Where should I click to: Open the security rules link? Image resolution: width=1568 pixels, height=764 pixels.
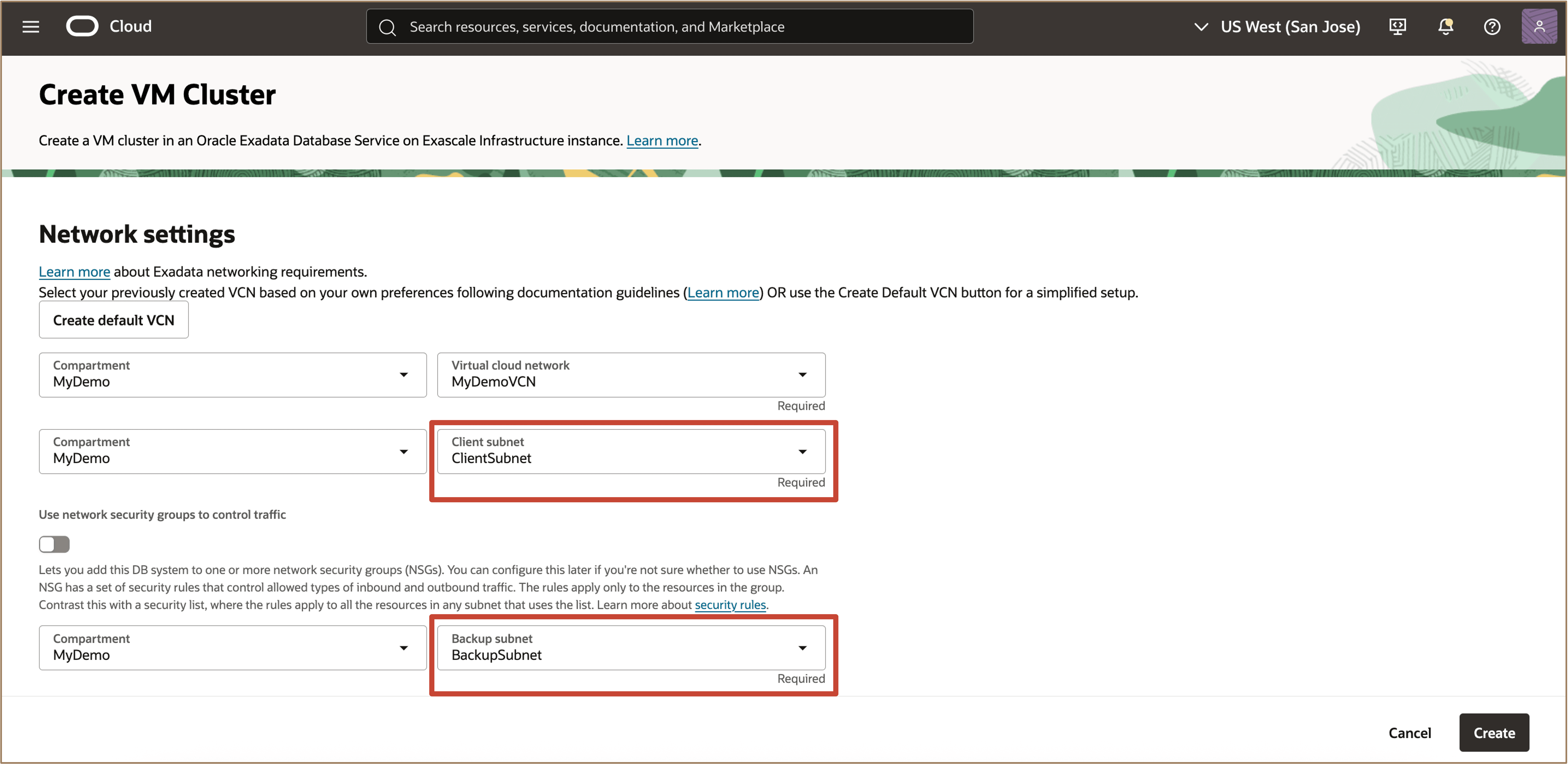[730, 604]
